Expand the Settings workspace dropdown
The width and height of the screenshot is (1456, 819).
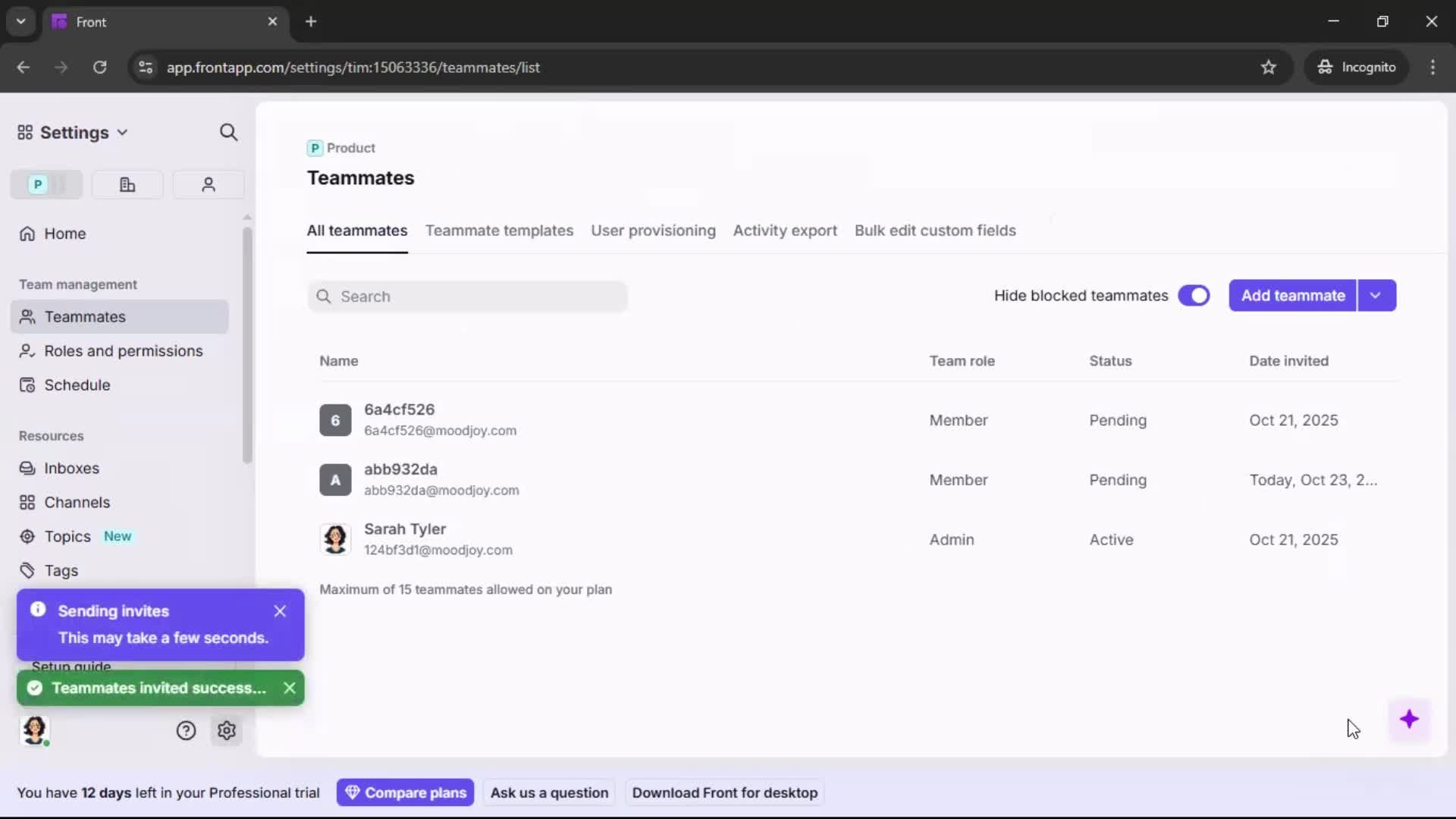(x=121, y=132)
